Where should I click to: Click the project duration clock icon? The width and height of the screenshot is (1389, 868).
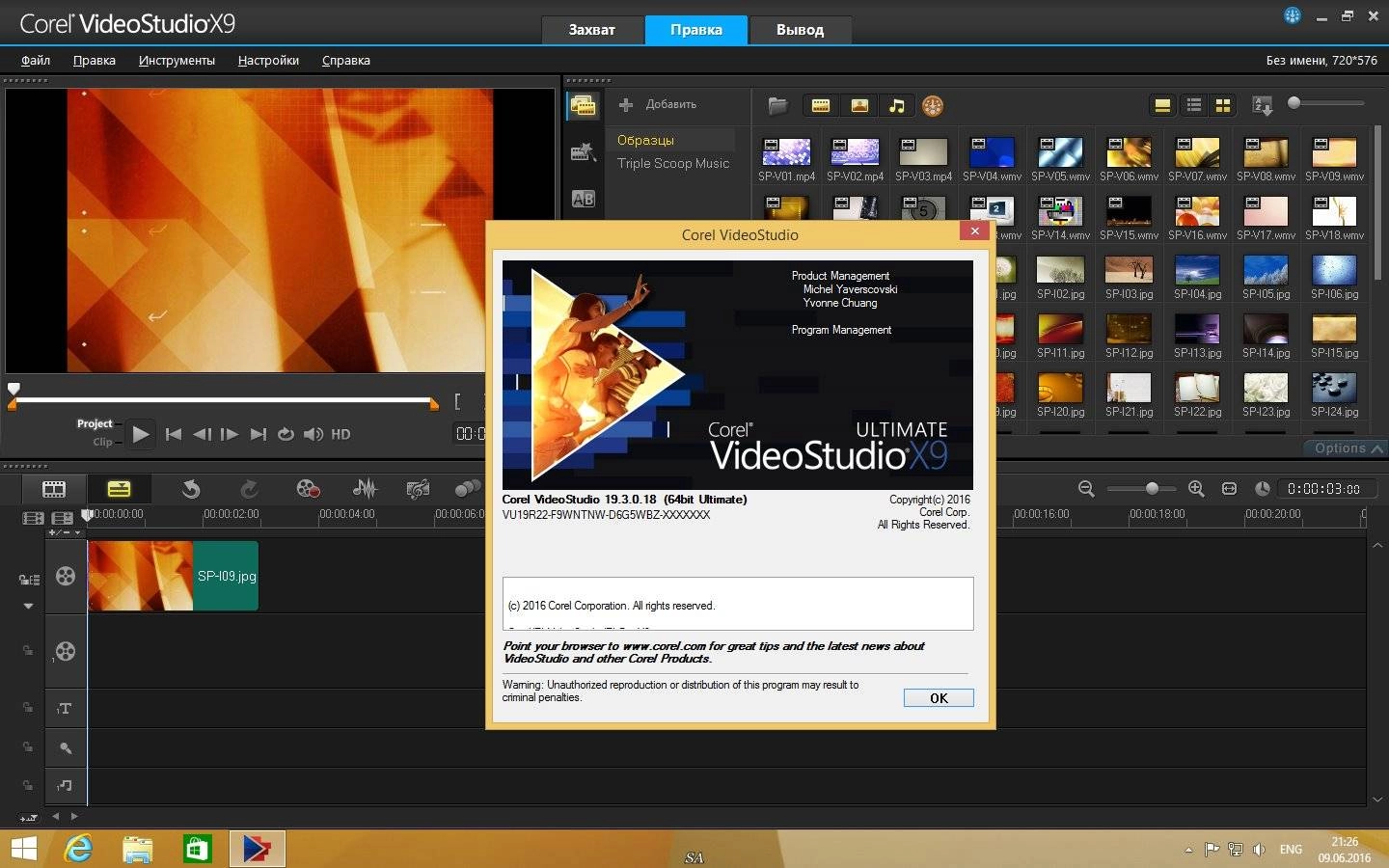click(x=1262, y=489)
